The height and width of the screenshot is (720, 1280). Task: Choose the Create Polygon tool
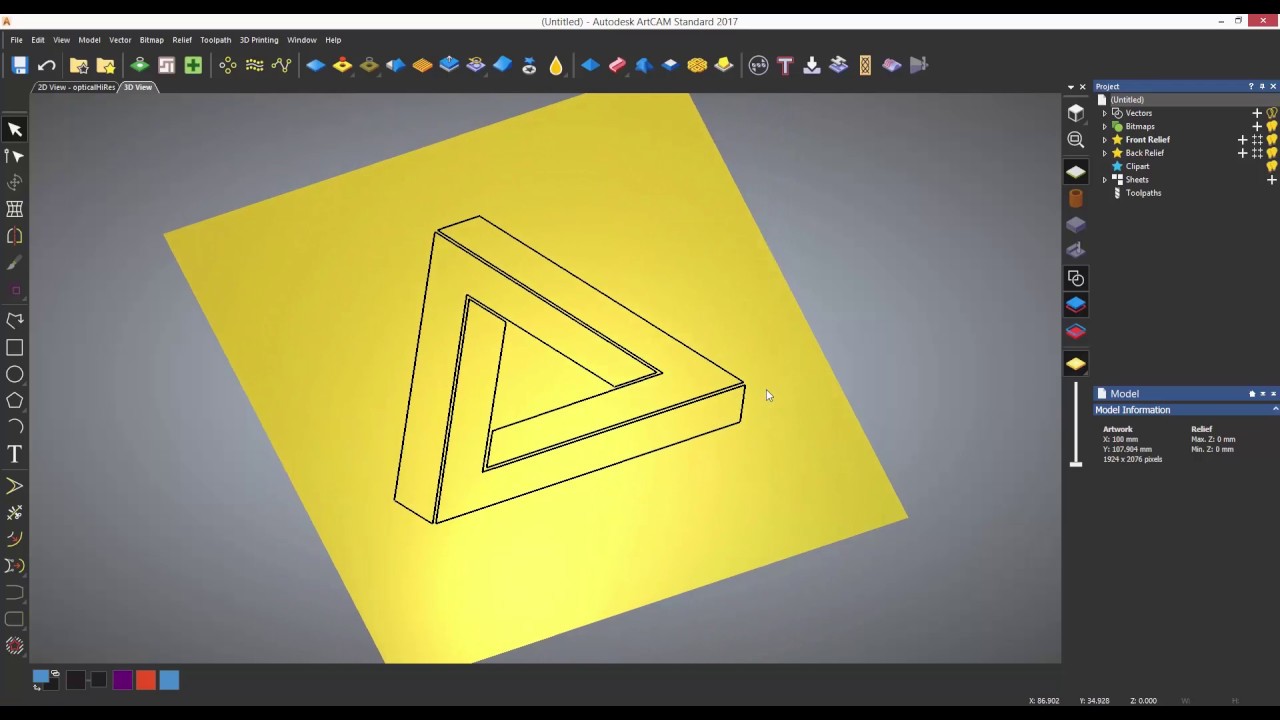point(15,400)
